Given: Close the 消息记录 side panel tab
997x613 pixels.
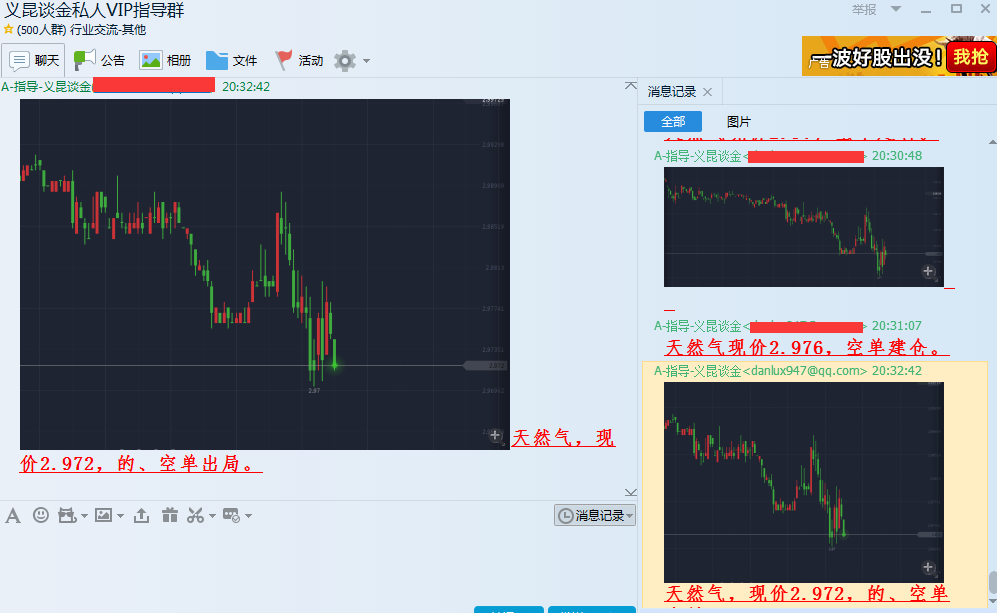Looking at the screenshot, I should [707, 92].
